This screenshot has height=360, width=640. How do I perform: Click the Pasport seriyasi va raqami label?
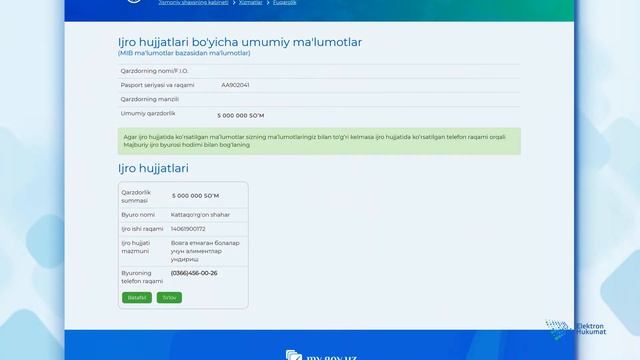[x=157, y=85]
